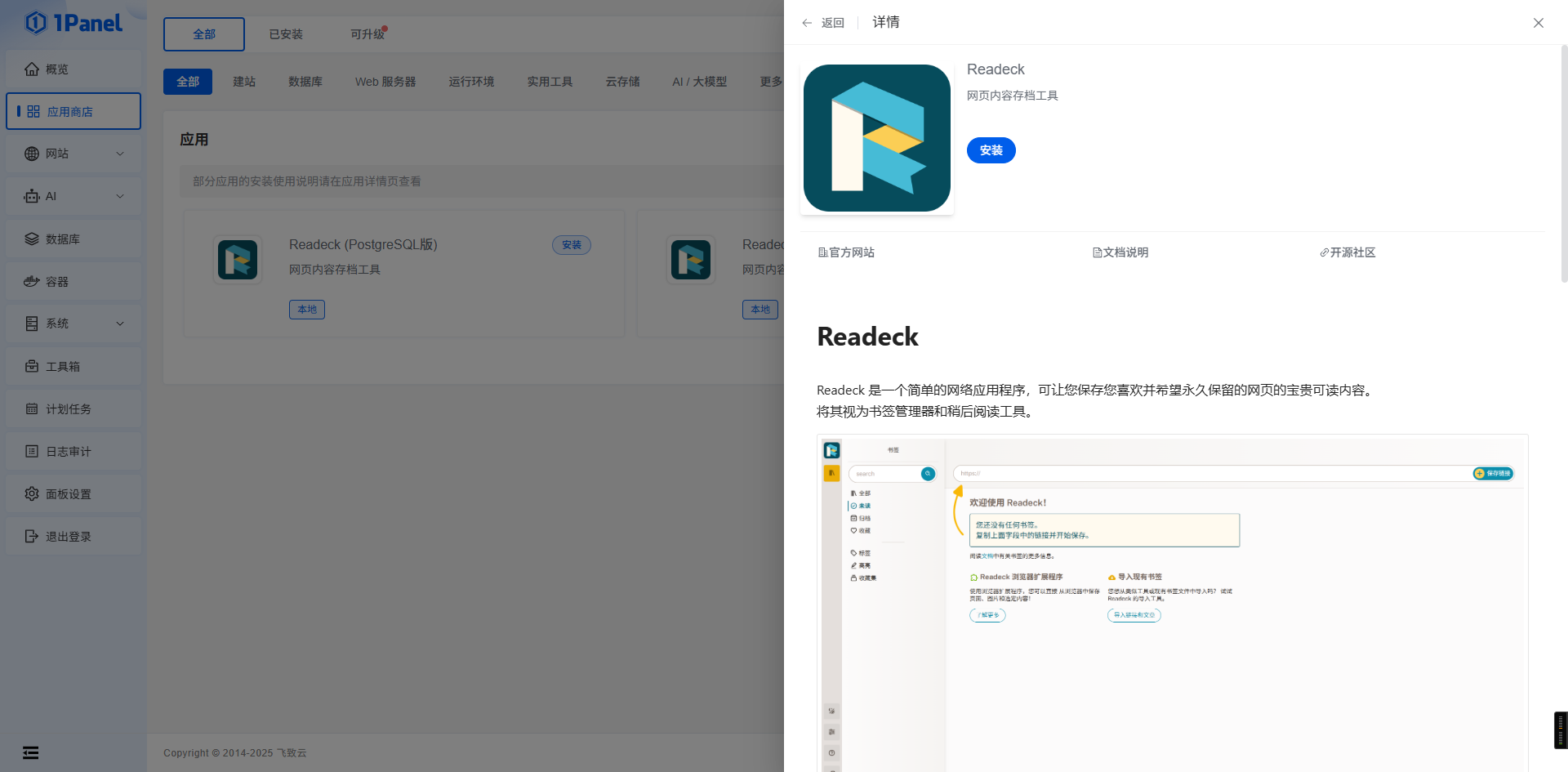Expand the 网站 submenu chevron

(x=120, y=154)
